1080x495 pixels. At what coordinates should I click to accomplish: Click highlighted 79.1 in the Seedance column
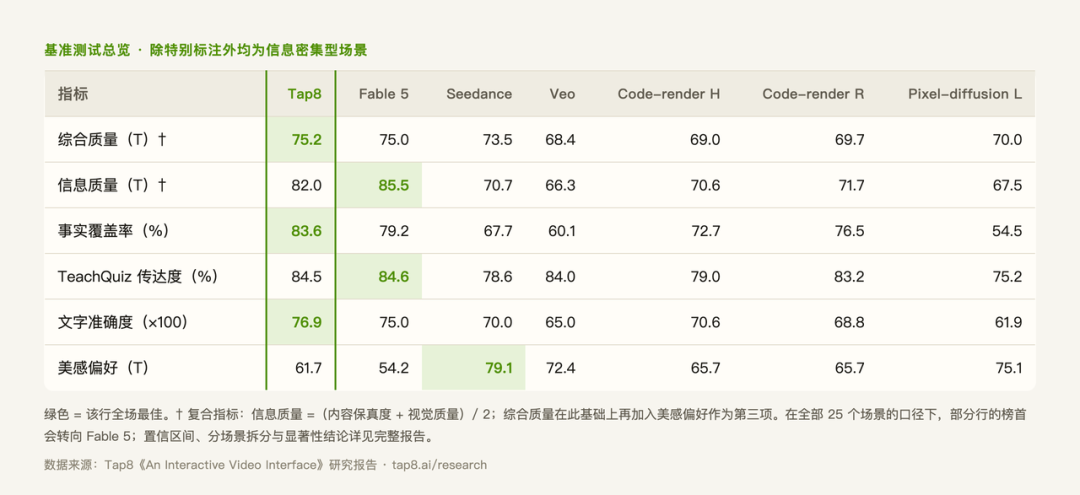coord(499,368)
